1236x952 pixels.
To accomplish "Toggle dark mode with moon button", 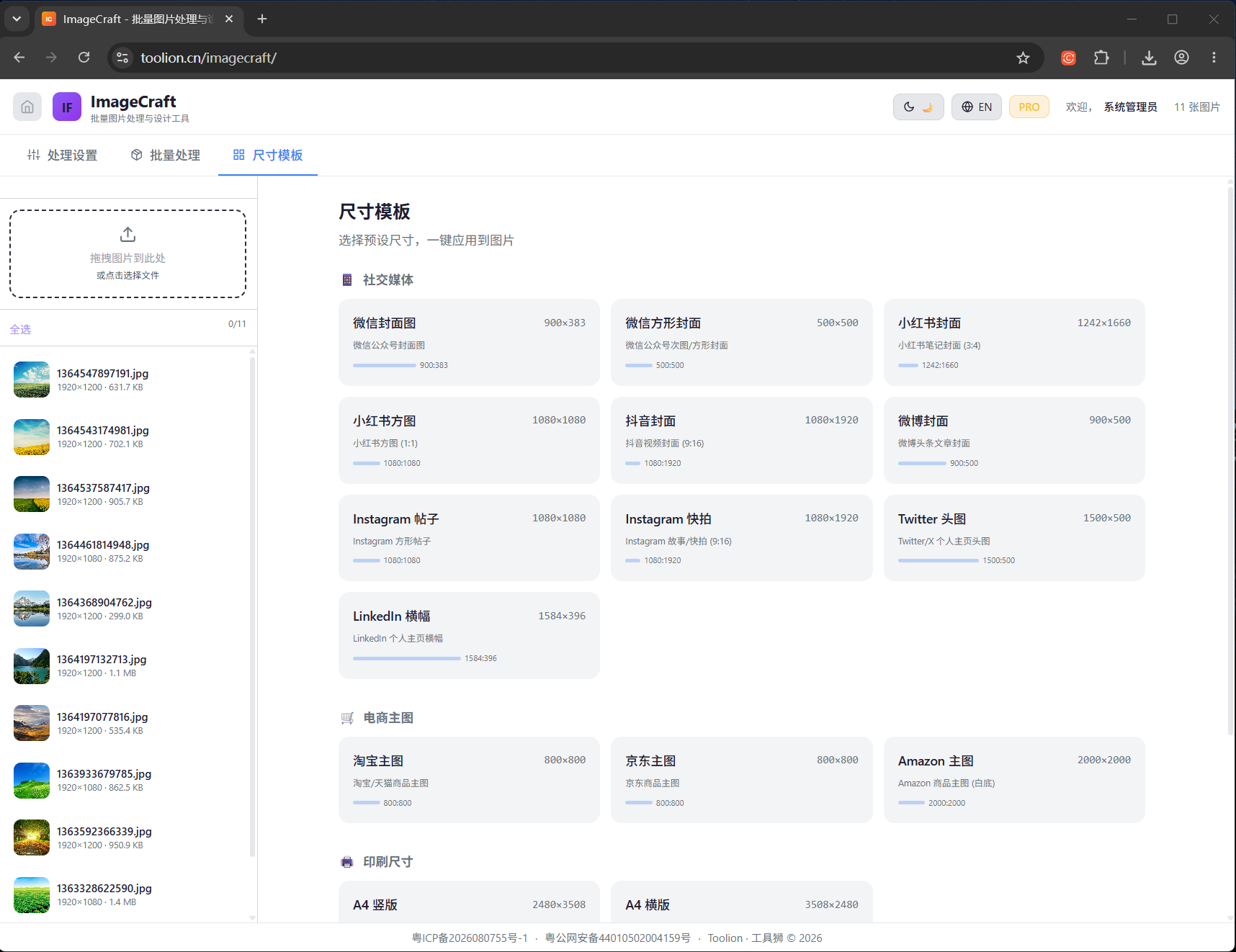I will tap(918, 107).
